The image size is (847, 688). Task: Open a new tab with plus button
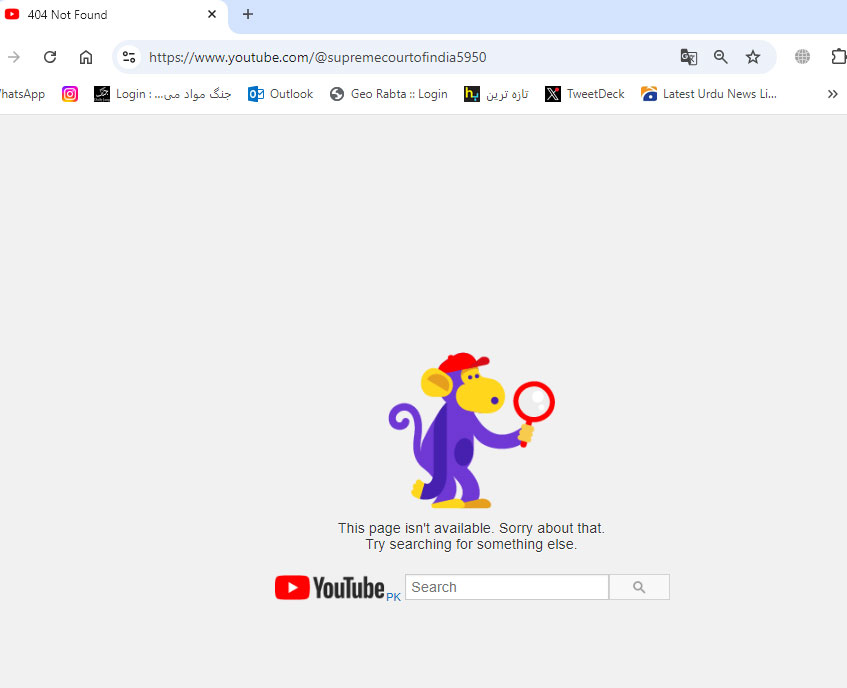coord(248,15)
